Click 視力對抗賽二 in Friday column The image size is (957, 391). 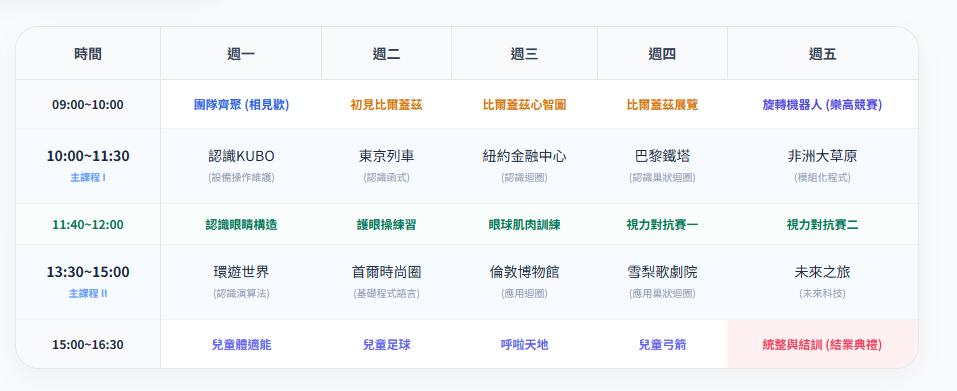[822, 224]
